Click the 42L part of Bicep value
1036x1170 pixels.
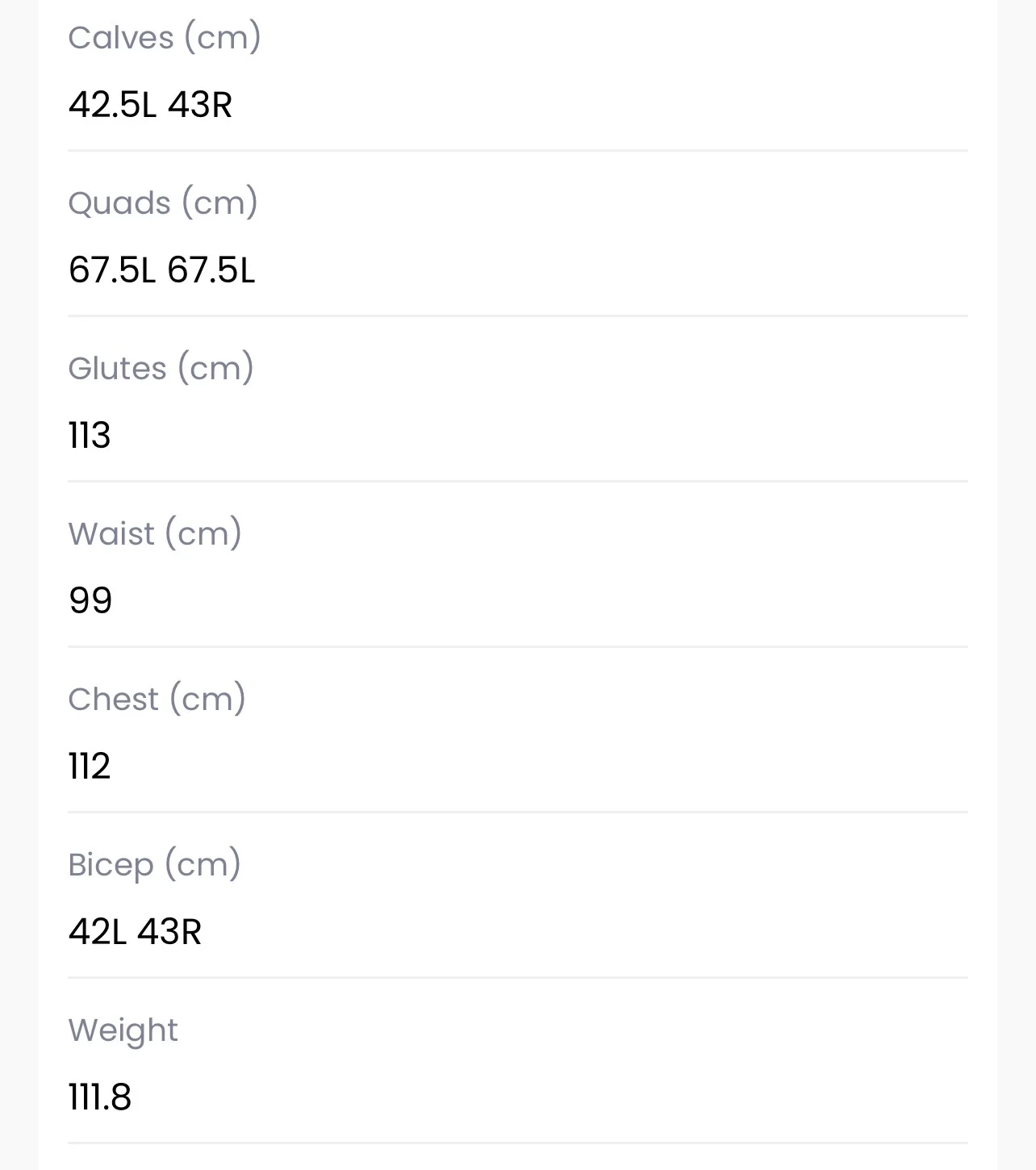point(98,931)
